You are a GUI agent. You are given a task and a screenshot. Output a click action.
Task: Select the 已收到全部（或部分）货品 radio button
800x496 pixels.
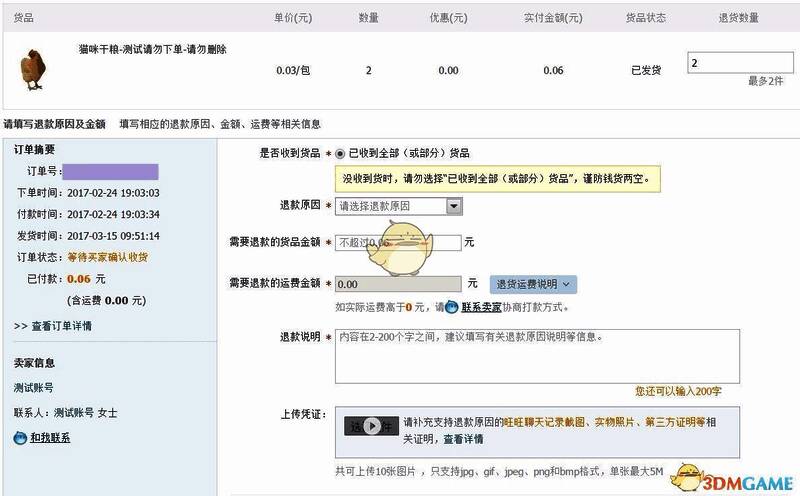coord(340,154)
